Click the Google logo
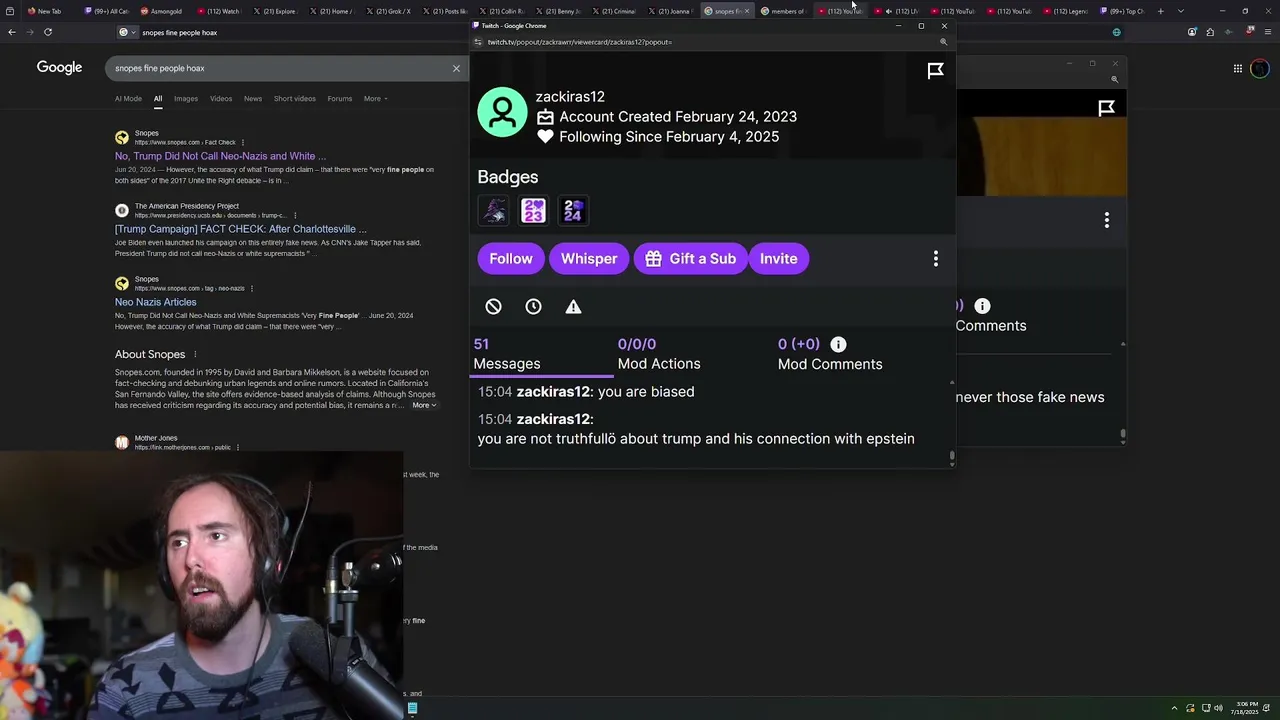Screen dimensions: 1280x720 [59, 67]
